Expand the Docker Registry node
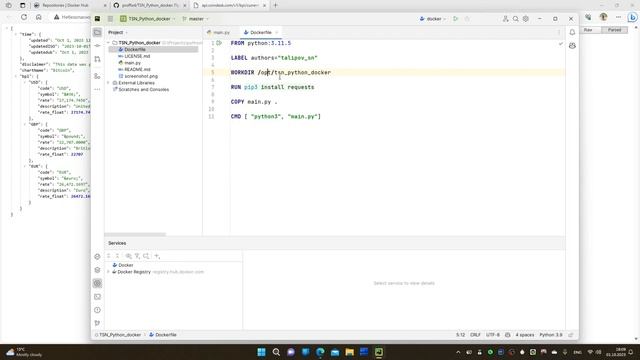The height and width of the screenshot is (360, 640). point(109,272)
